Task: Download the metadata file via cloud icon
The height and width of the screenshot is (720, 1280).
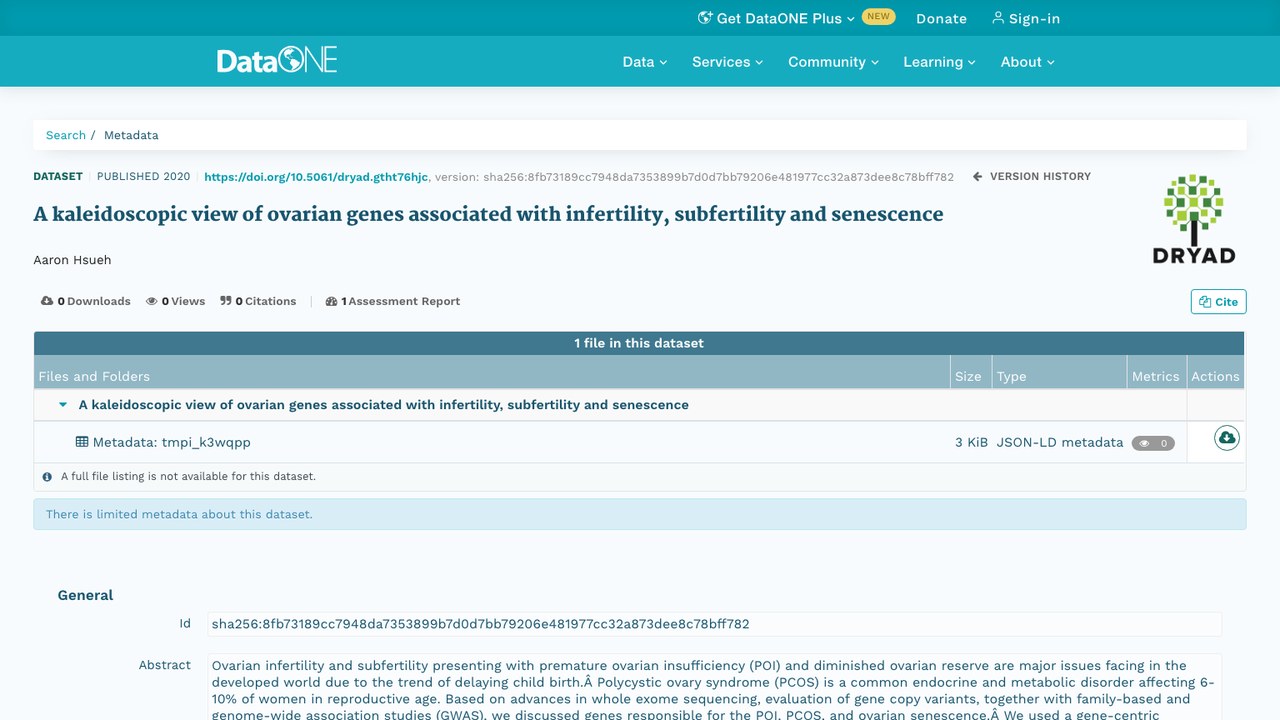Action: [1227, 438]
